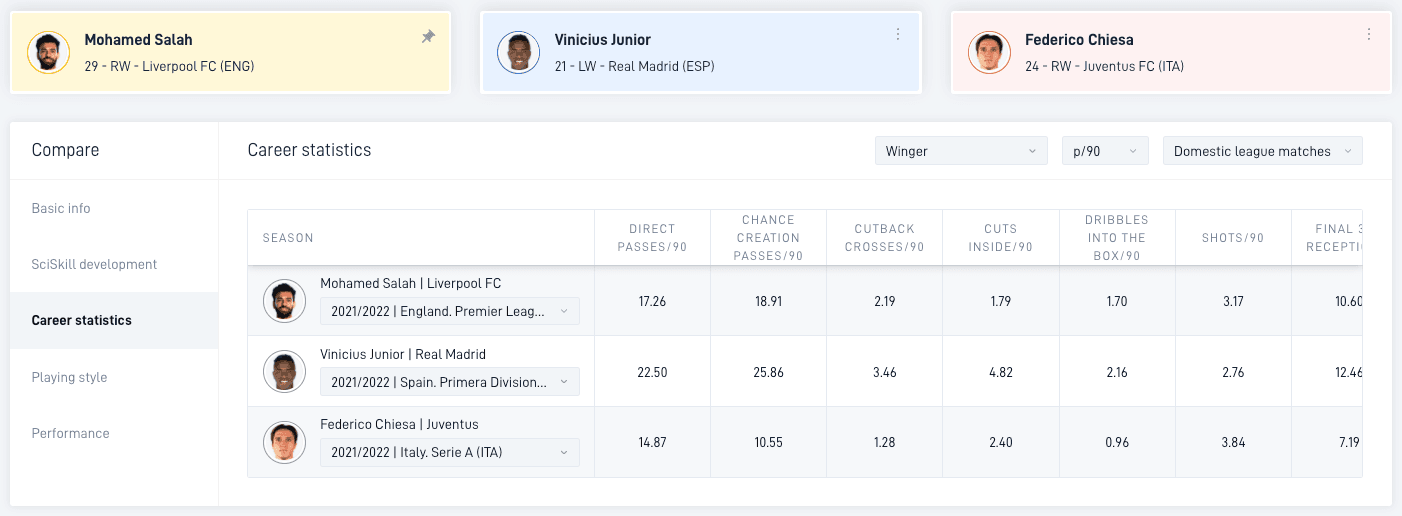This screenshot has width=1402, height=516.
Task: Click Vinicius Junior's avatar in the top card
Action: (x=518, y=52)
